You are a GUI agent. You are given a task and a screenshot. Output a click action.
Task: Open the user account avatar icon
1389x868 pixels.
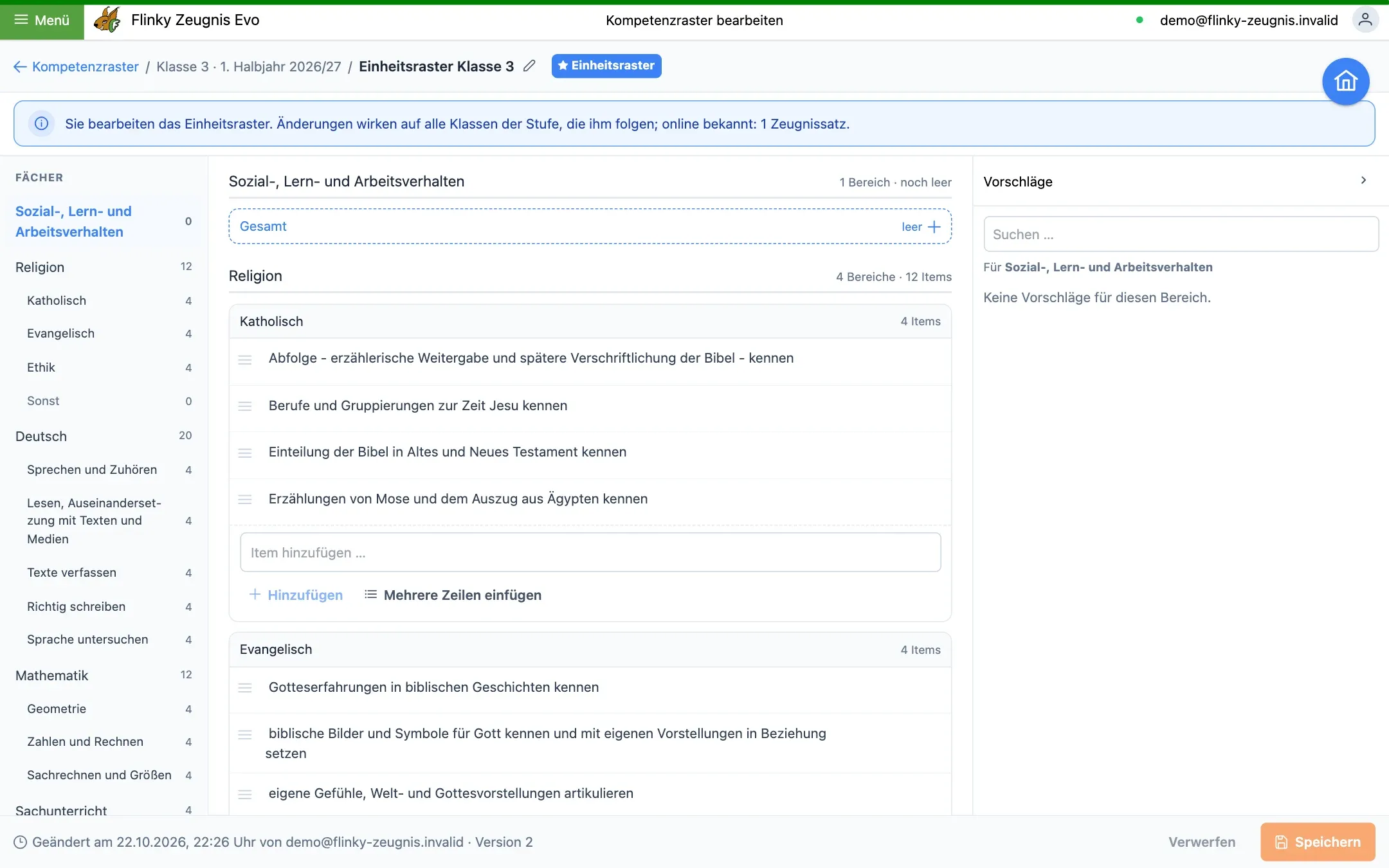(1365, 20)
